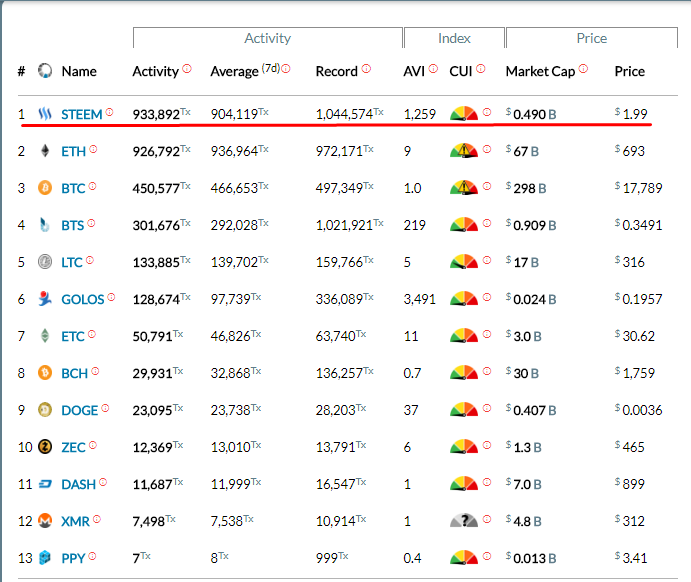Open the BTS coin link
691x582 pixels.
tap(72, 226)
